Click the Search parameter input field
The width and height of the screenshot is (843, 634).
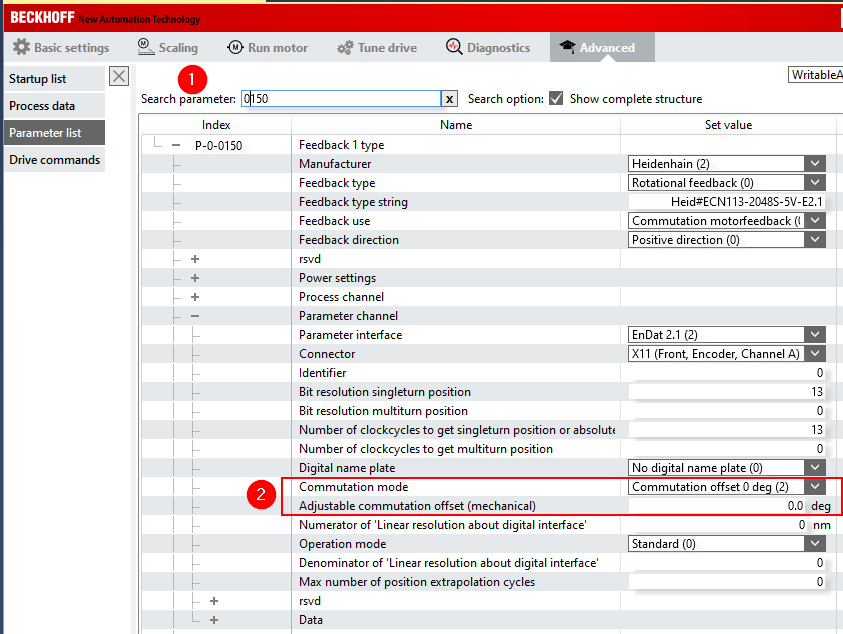point(340,99)
